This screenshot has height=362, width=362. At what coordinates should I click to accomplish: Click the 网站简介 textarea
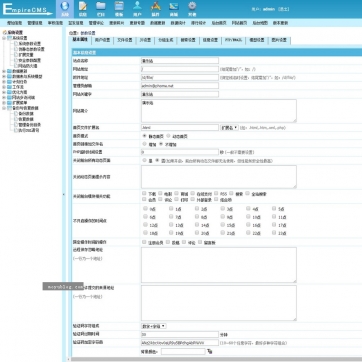tap(219, 111)
